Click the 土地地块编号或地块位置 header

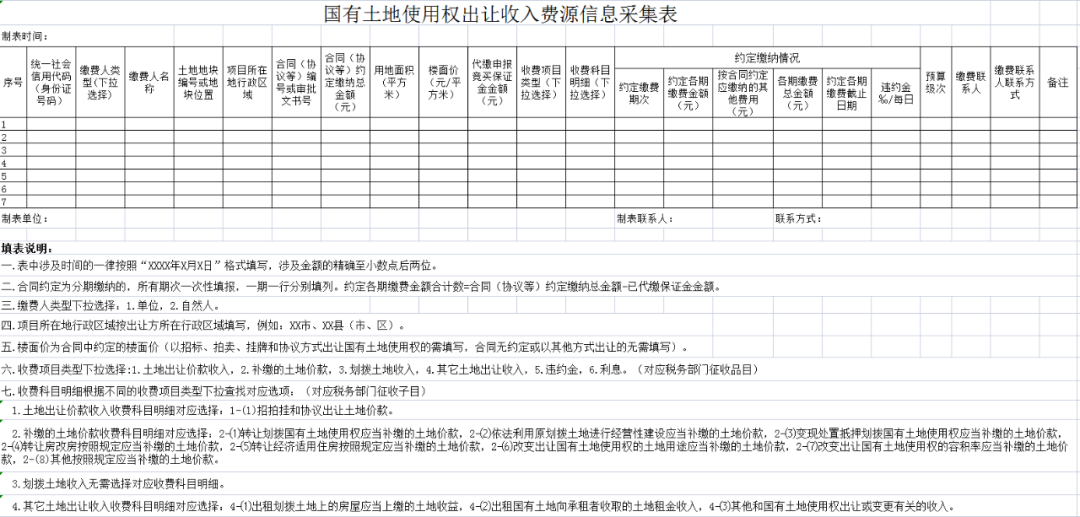coord(198,83)
